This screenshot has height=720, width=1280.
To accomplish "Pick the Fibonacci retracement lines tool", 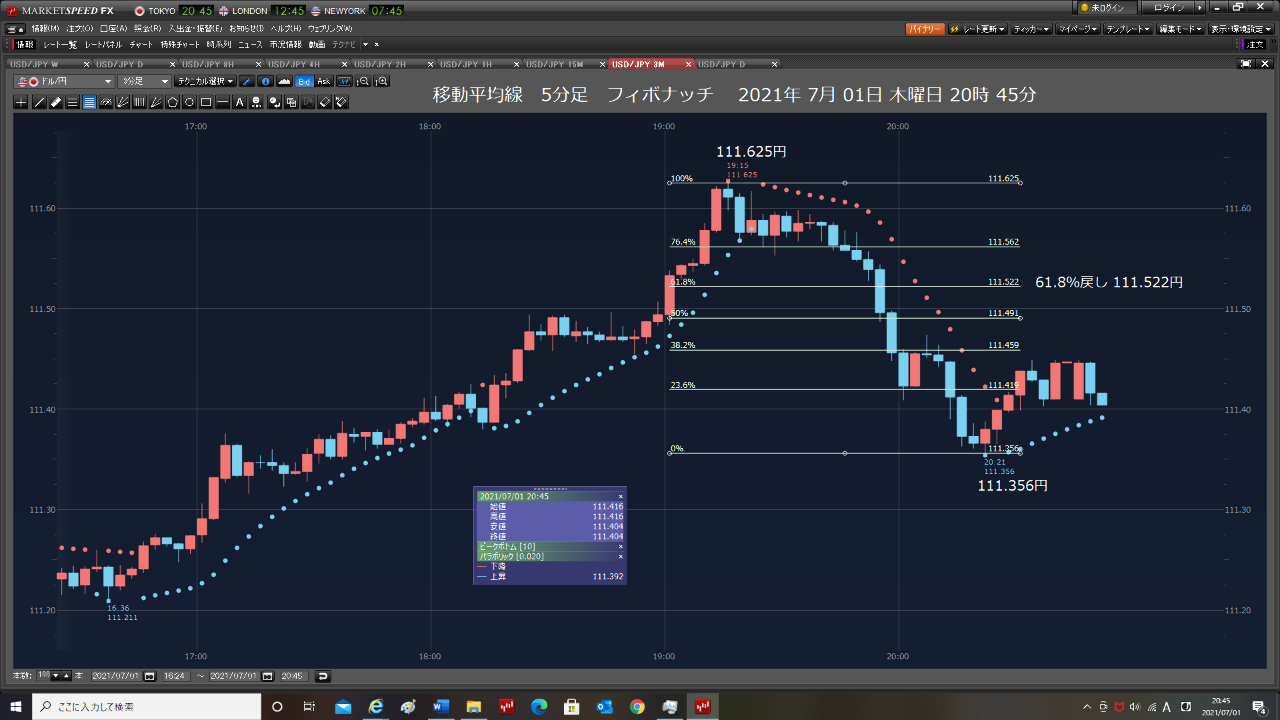I will click(x=89, y=102).
